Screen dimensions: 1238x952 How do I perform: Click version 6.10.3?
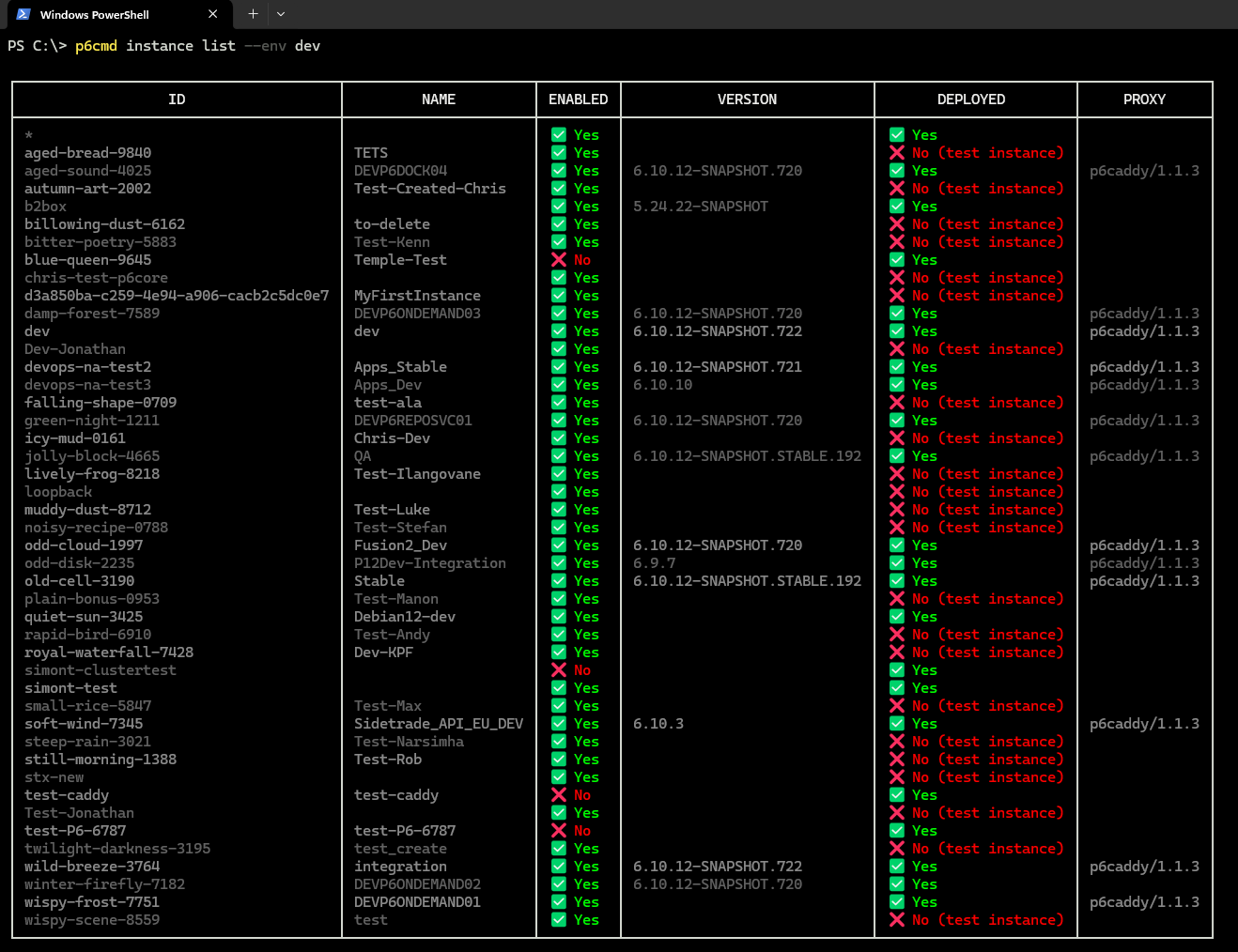[x=658, y=724]
